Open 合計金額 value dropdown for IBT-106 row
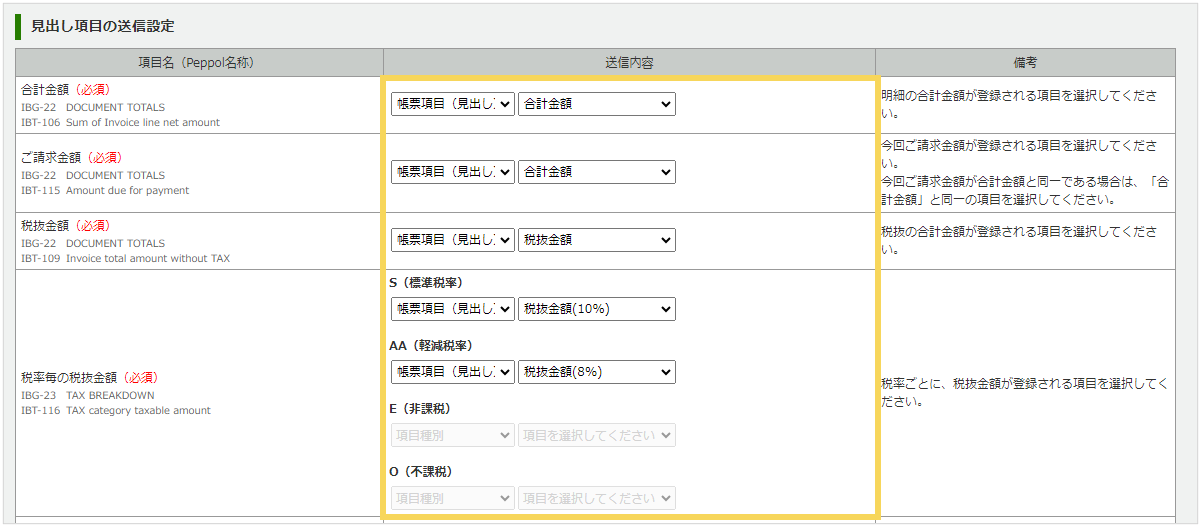The image size is (1201, 528). click(596, 104)
